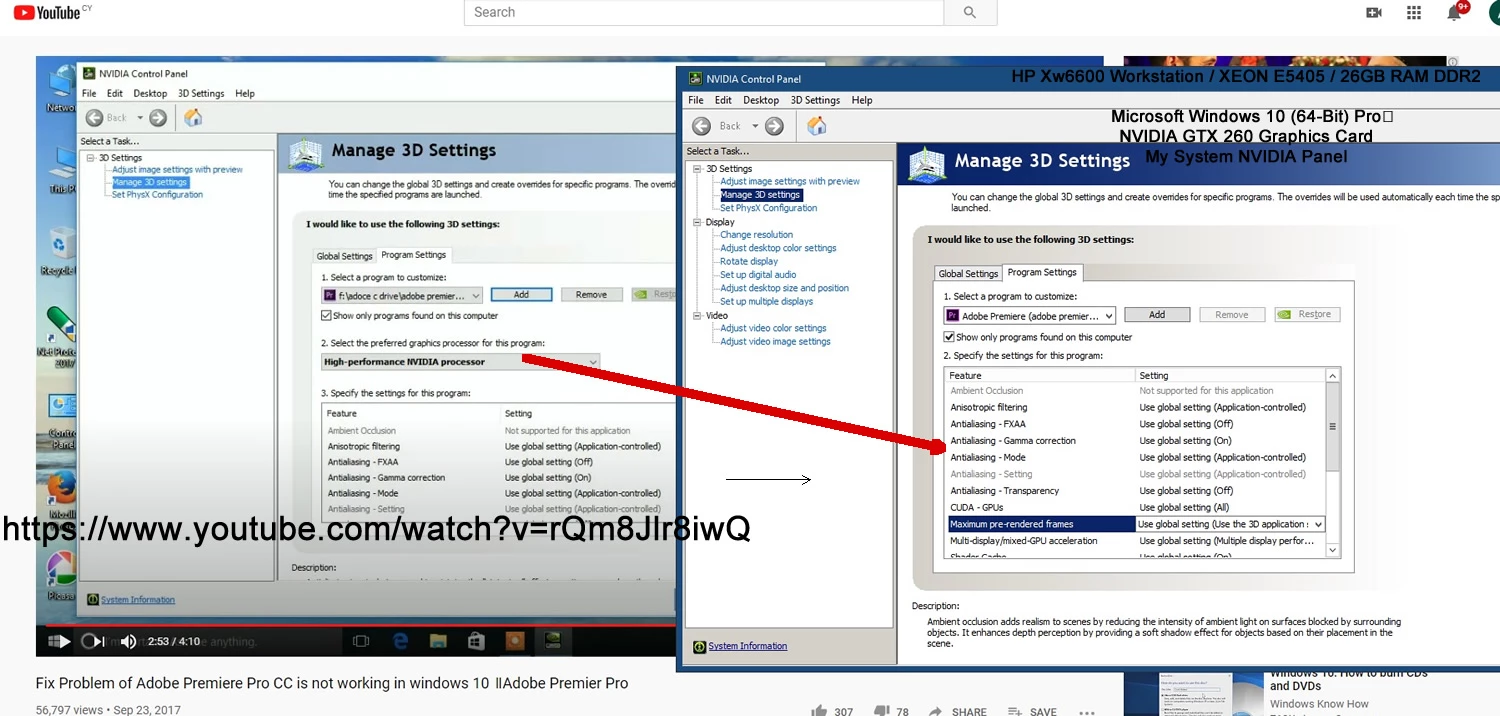Open Back history dropdown in video's NVIDIA window
This screenshot has height=716, width=1500.
coord(140,118)
